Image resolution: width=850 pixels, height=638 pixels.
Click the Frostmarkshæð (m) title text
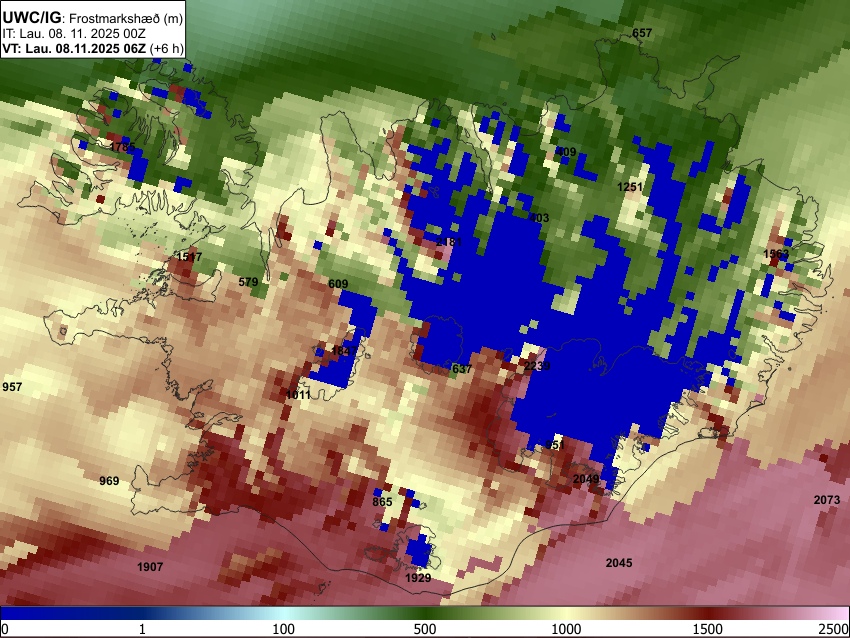(126, 18)
